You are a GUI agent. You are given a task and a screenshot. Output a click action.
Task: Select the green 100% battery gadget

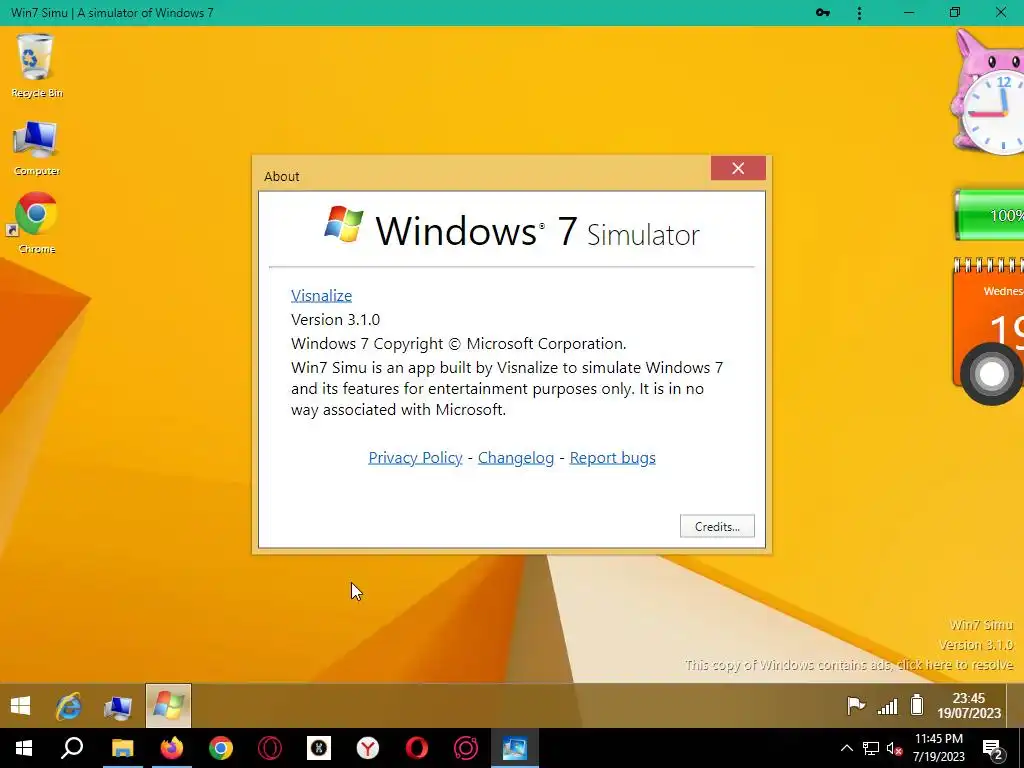click(989, 216)
